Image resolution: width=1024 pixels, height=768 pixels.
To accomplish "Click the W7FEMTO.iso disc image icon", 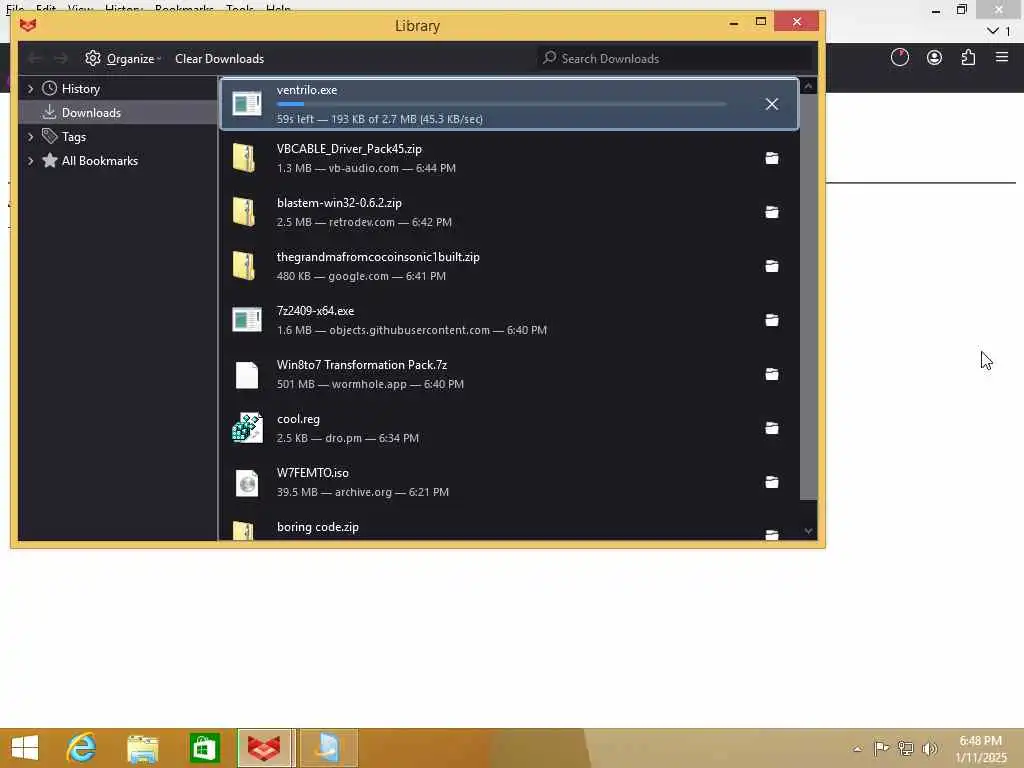I will (x=247, y=483).
